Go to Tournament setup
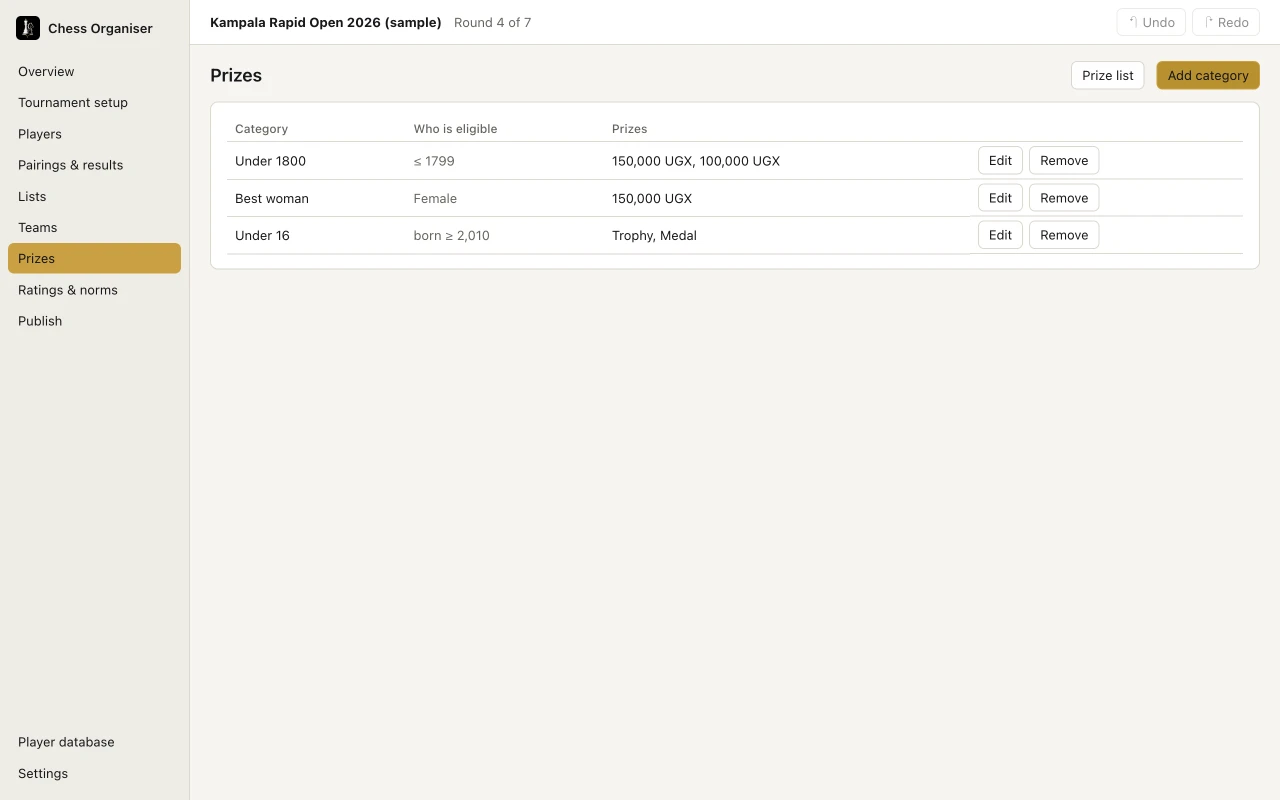 [x=94, y=102]
